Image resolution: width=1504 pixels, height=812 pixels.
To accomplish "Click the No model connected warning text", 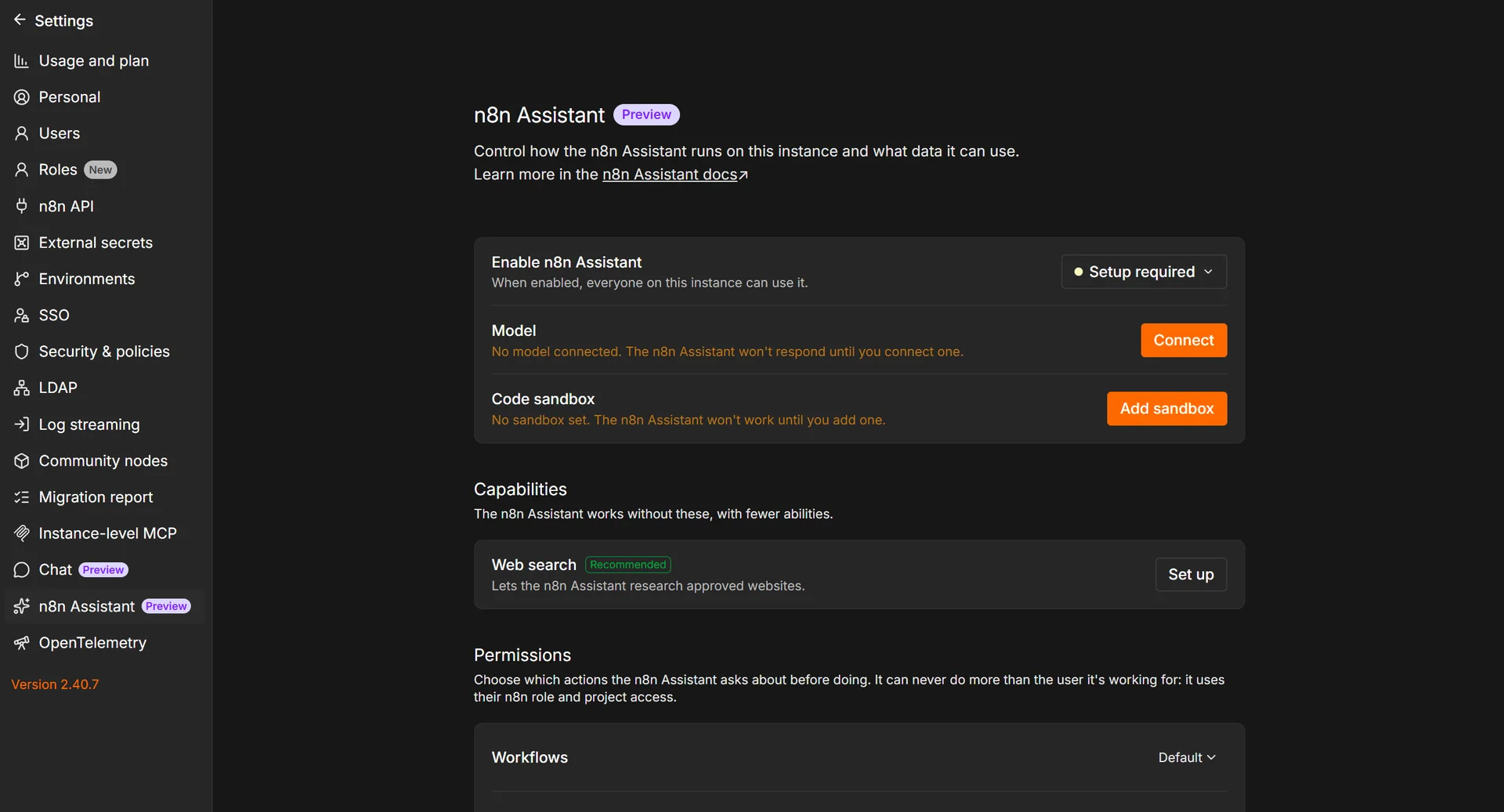I will point(727,352).
